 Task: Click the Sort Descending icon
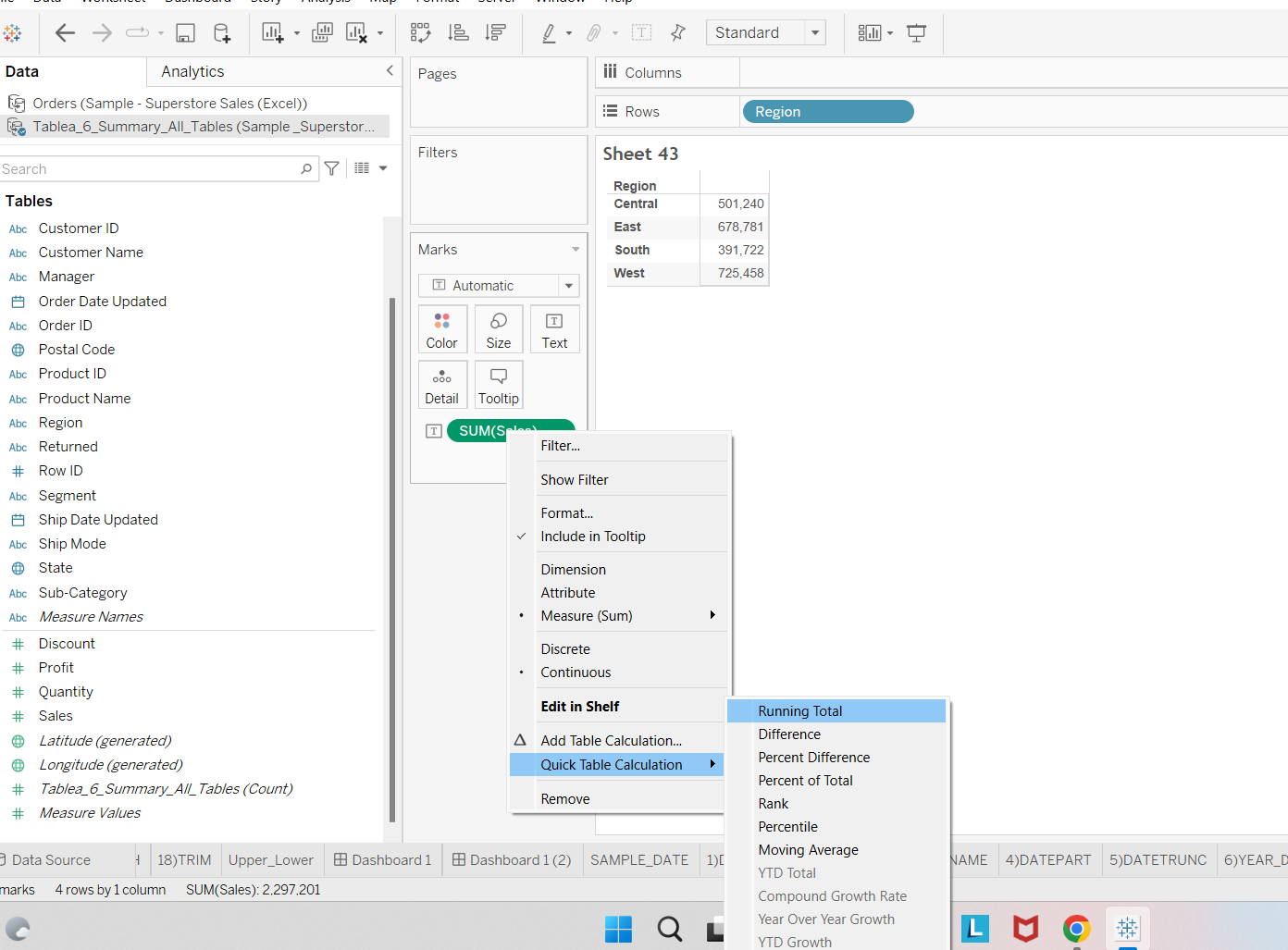495,33
